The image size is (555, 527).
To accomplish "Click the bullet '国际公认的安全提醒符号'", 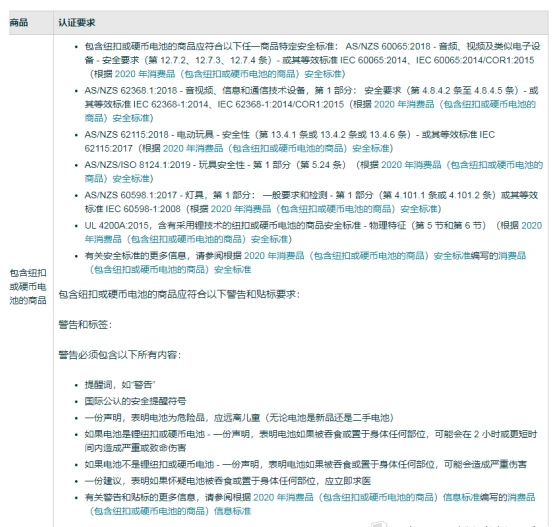I will [x=135, y=401].
